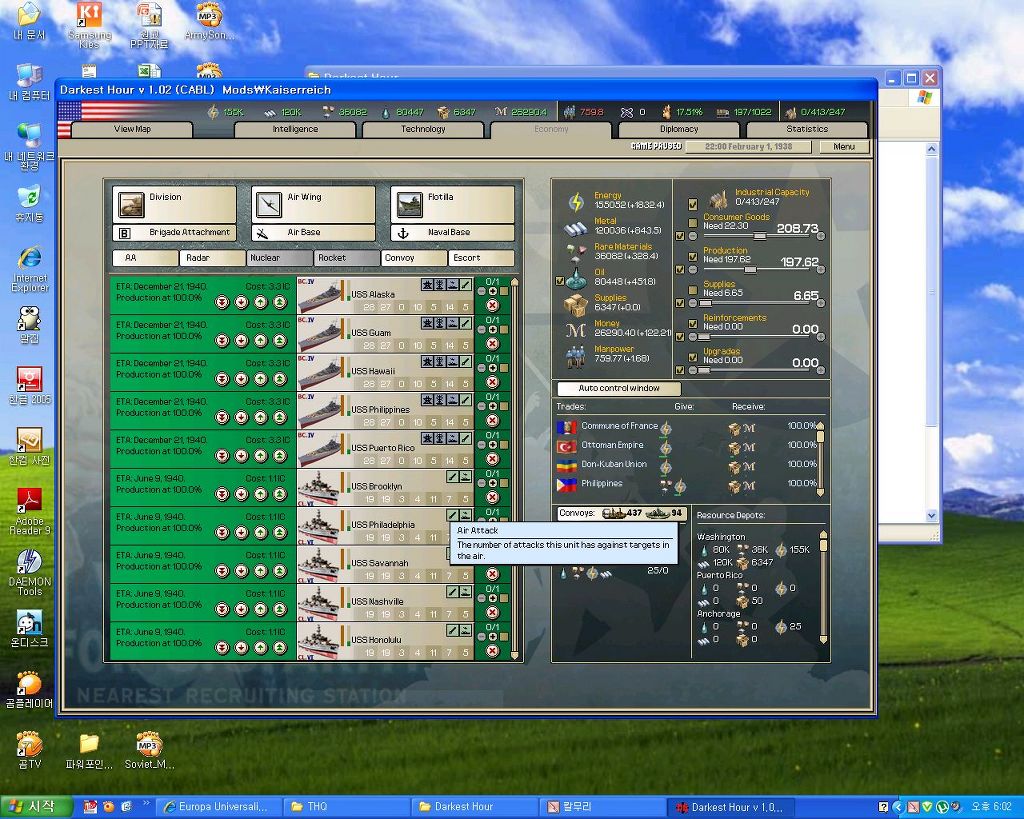
Task: Click the Rare Materials resource icon
Action: [x=575, y=252]
